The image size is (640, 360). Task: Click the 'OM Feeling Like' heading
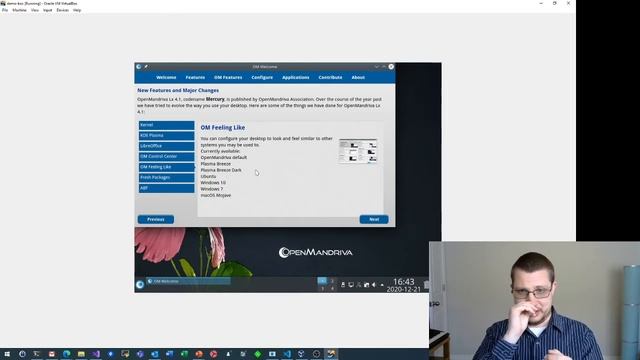coord(222,128)
